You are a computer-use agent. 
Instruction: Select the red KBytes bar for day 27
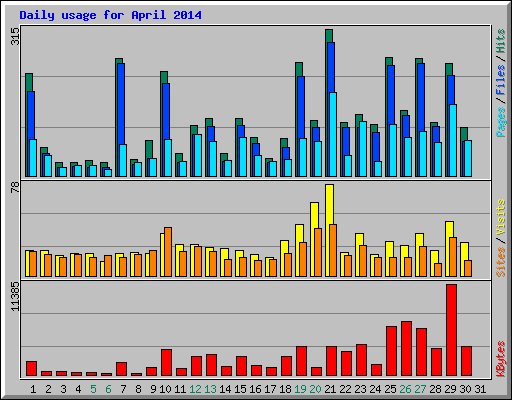[x=422, y=352]
